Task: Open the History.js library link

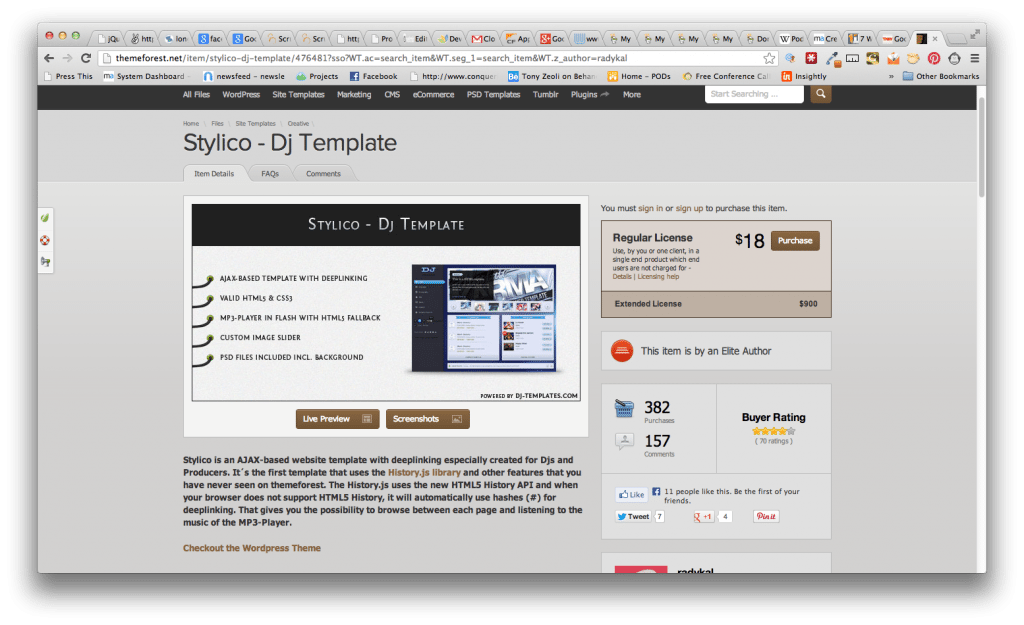Action: click(424, 472)
